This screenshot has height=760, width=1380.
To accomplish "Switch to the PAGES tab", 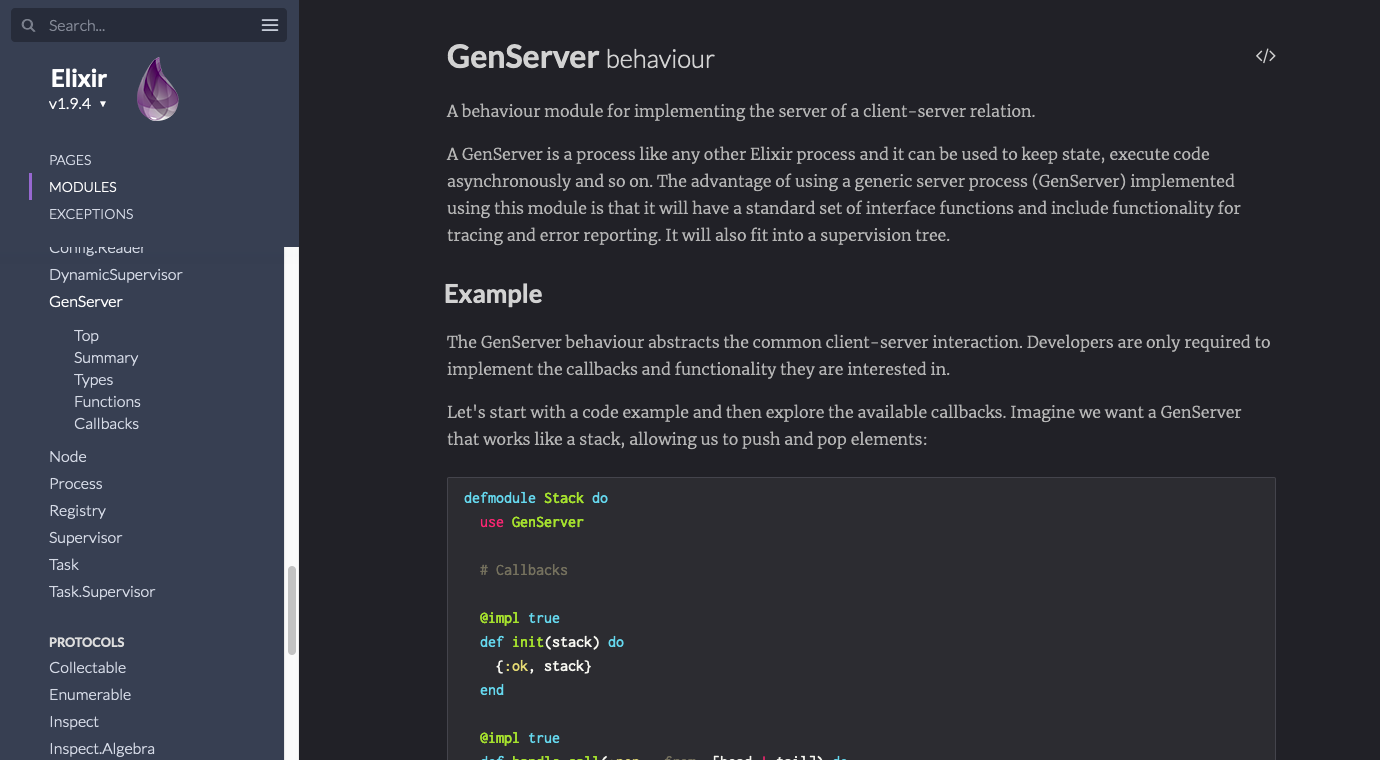I will pyautogui.click(x=70, y=160).
